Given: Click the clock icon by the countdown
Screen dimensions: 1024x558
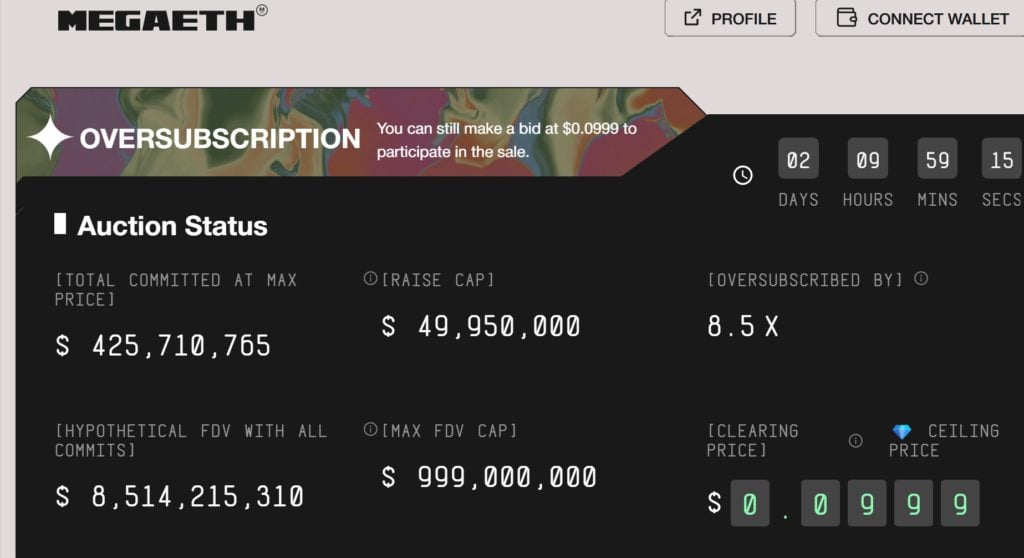Looking at the screenshot, I should pyautogui.click(x=743, y=175).
